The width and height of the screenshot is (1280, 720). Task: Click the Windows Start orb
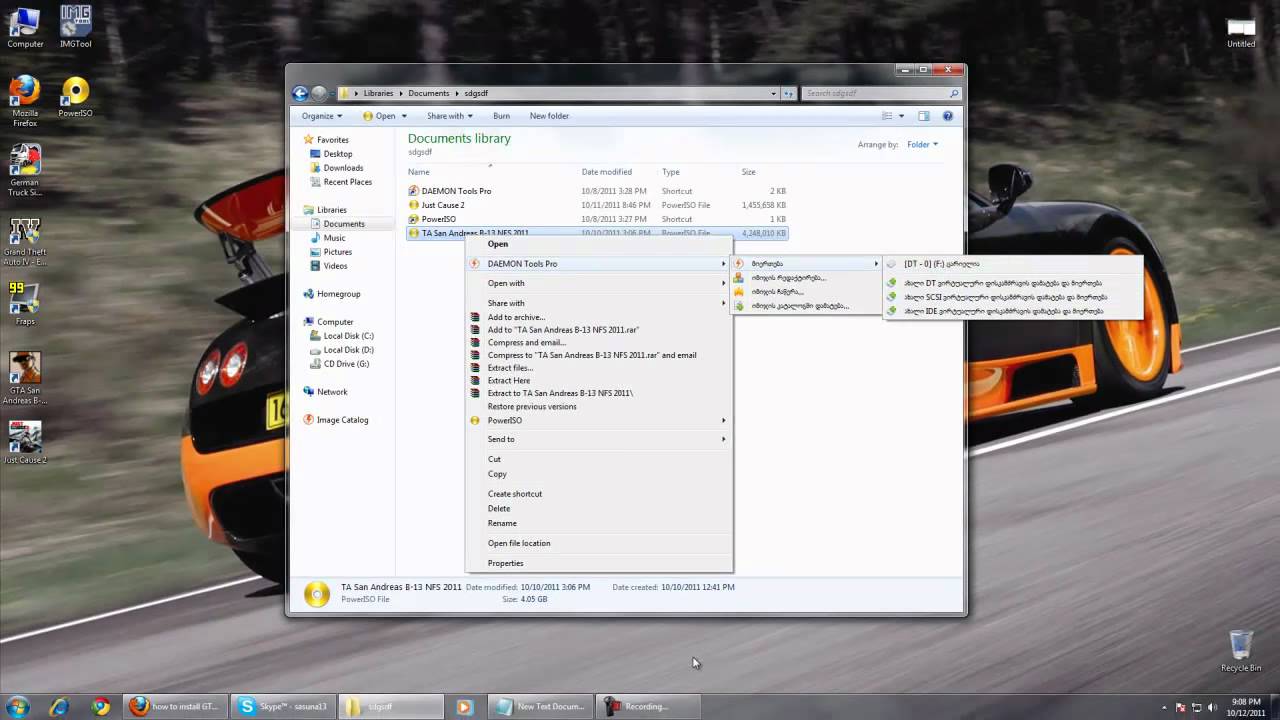point(19,706)
